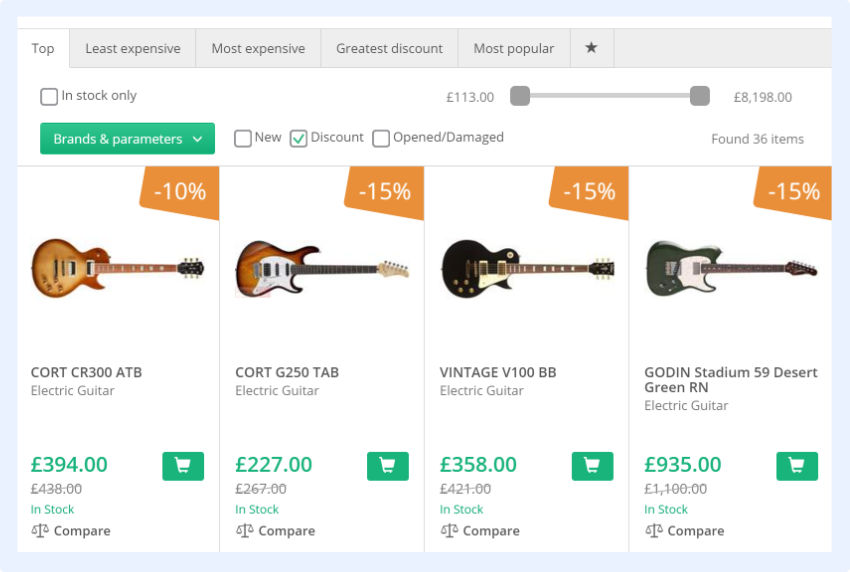850x572 pixels.
Task: Open the VINTAGE V100 BB guitar image
Action: click(527, 268)
